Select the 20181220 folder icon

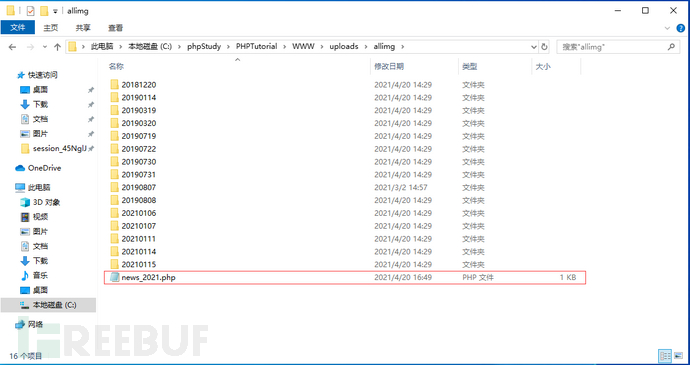[x=114, y=85]
